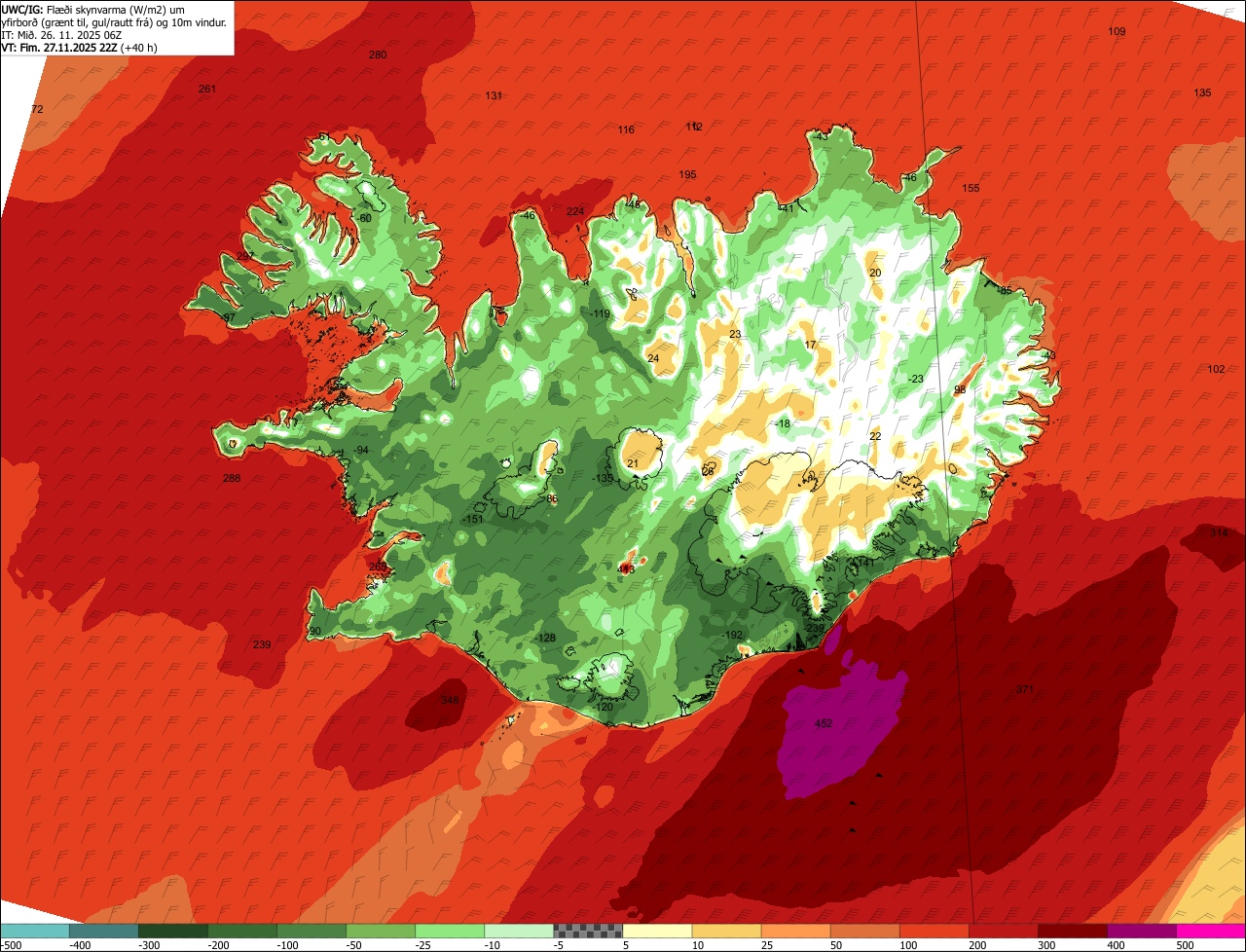The height and width of the screenshot is (952, 1246).
Task: Select the 100 label on the legend scale
Action: 908,945
